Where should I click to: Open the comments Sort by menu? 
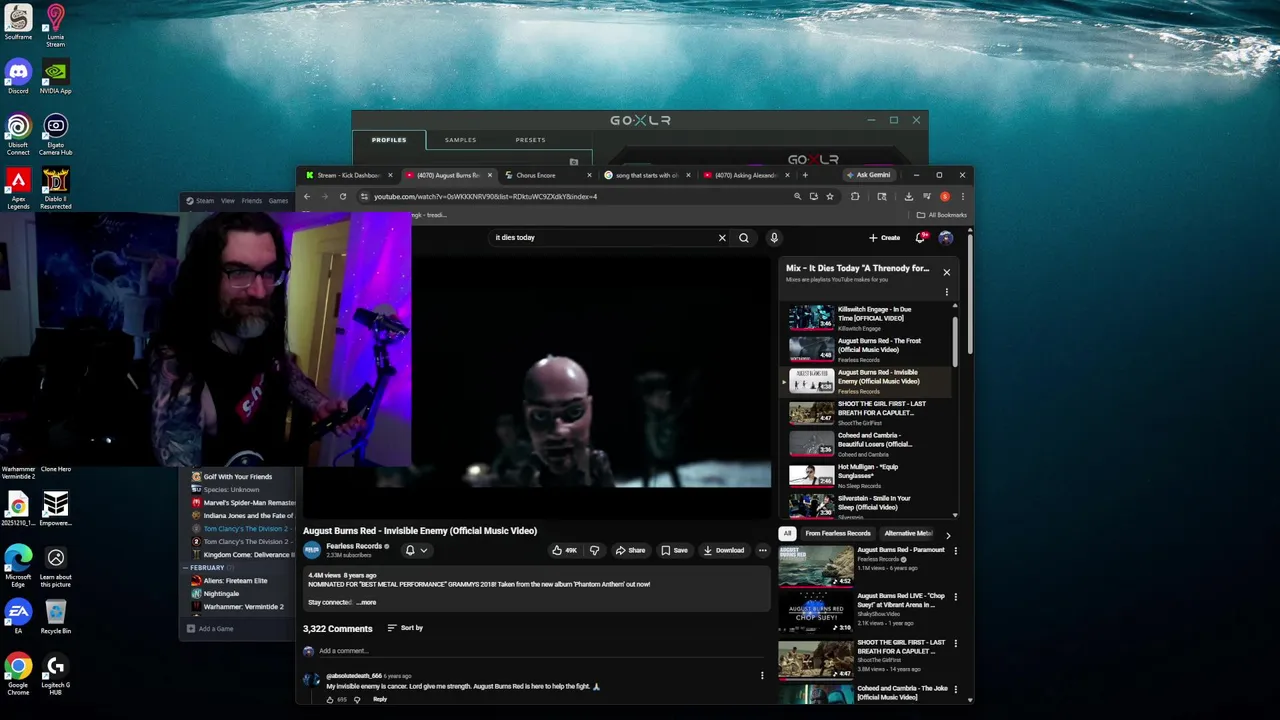[405, 628]
